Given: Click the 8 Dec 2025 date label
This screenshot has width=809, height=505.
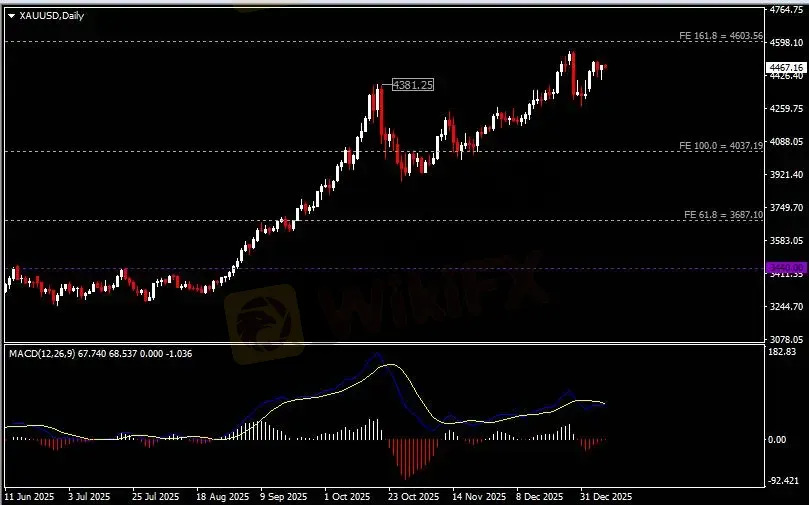Looking at the screenshot, I should (x=540, y=497).
